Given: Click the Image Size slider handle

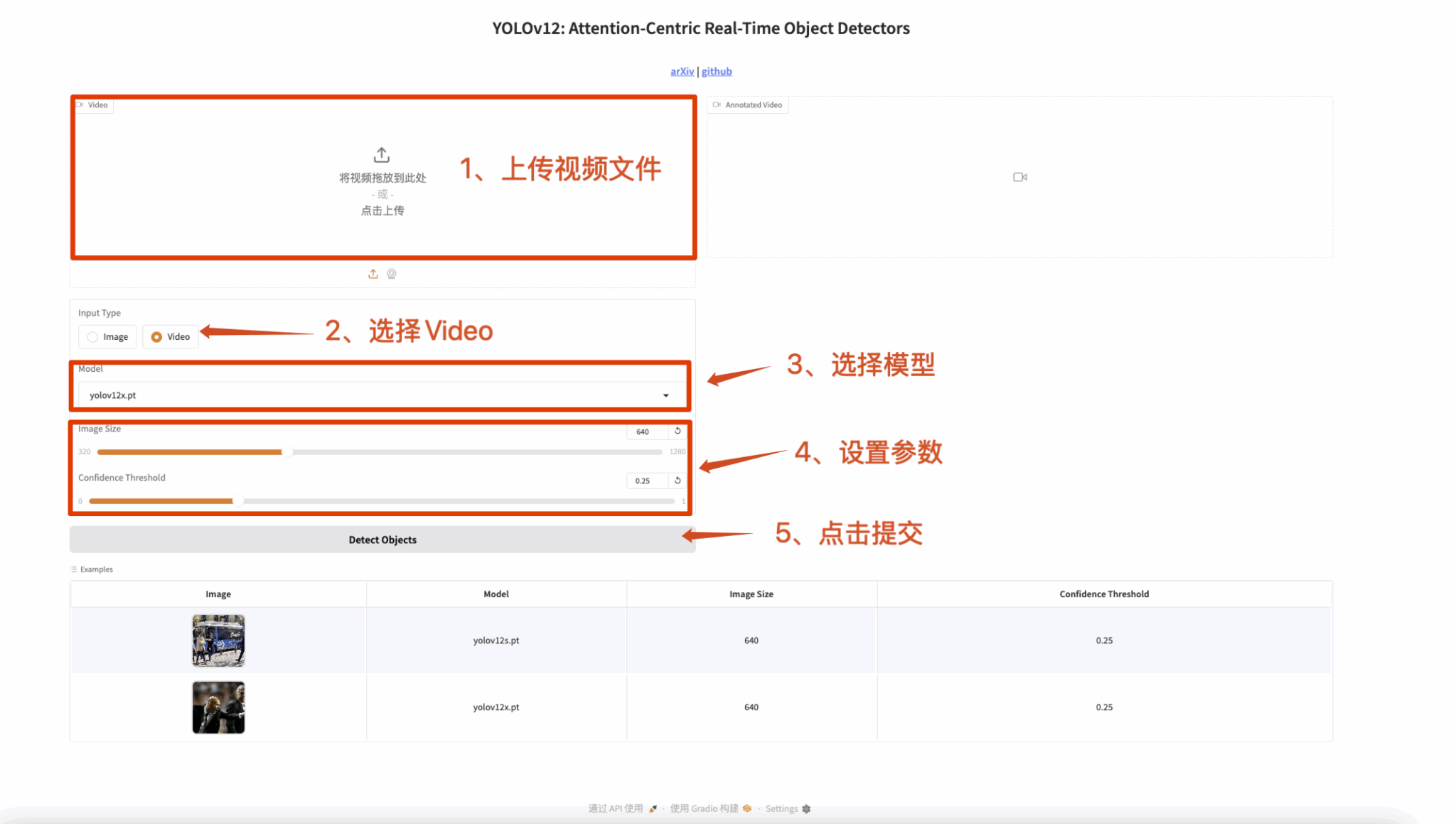Looking at the screenshot, I should 287,452.
